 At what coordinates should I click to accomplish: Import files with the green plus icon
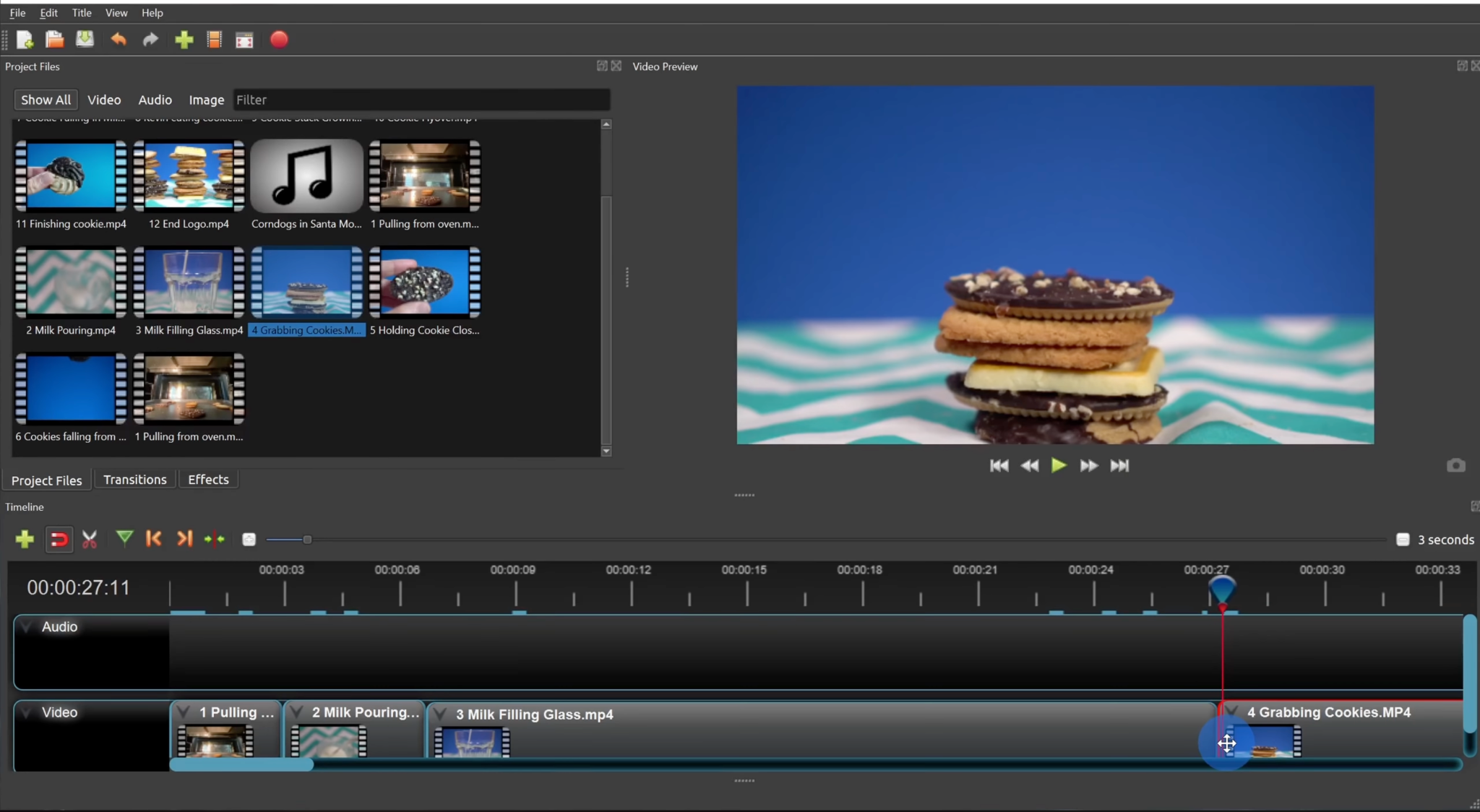pyautogui.click(x=183, y=40)
